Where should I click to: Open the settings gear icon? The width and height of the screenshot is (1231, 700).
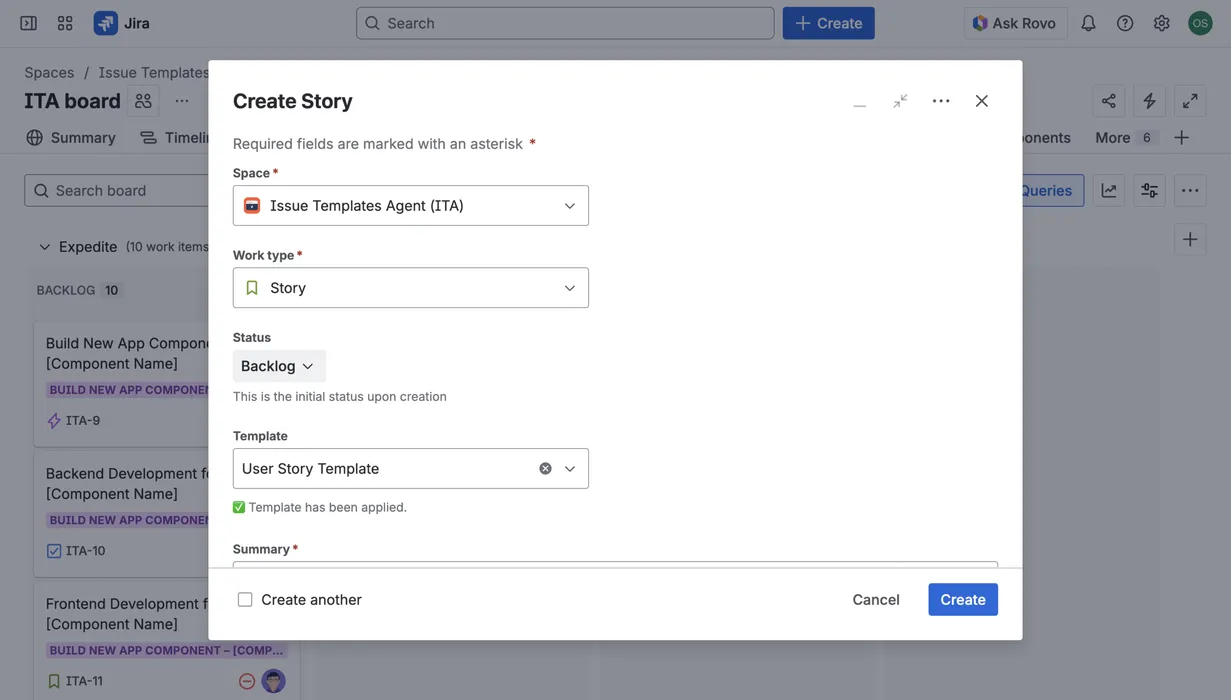point(1161,23)
